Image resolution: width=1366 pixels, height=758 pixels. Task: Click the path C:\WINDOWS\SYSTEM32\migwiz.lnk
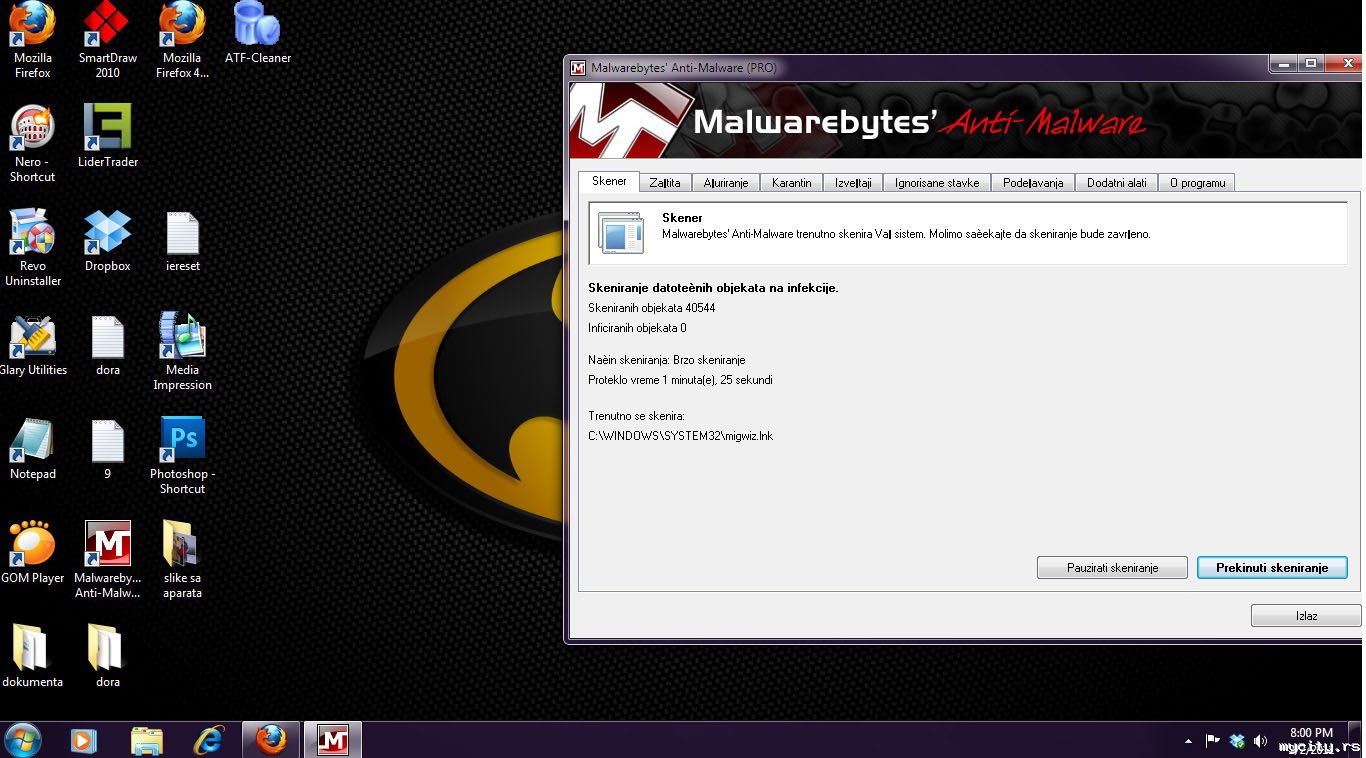pos(680,436)
